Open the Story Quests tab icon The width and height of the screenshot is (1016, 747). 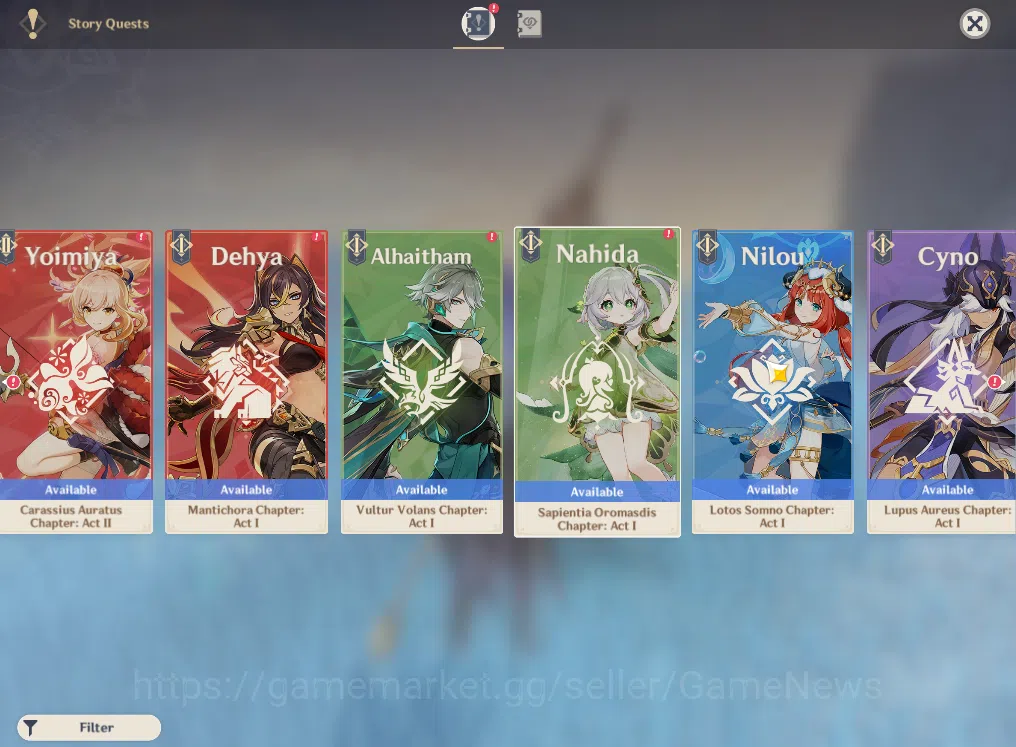[478, 24]
